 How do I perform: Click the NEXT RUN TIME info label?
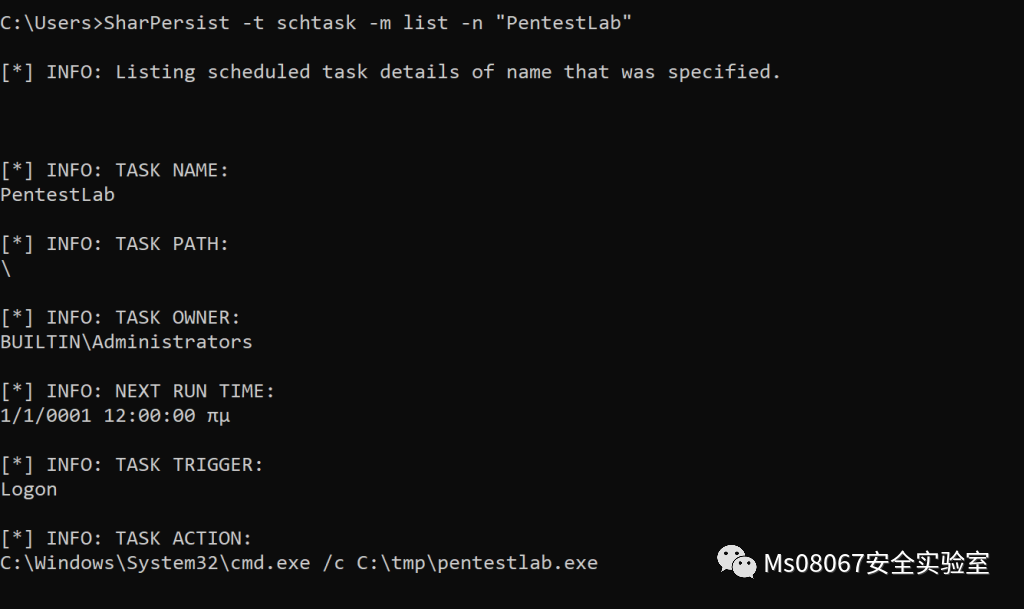coord(138,391)
